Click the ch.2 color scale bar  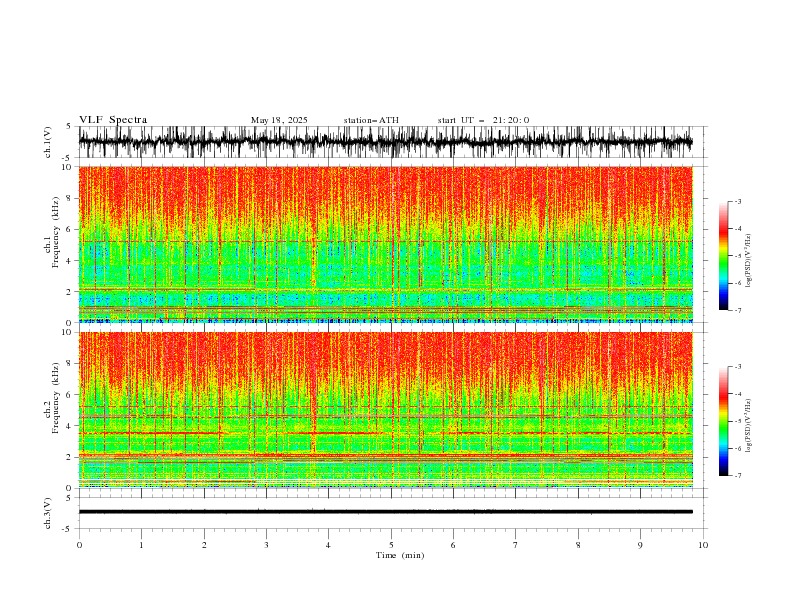(x=723, y=421)
